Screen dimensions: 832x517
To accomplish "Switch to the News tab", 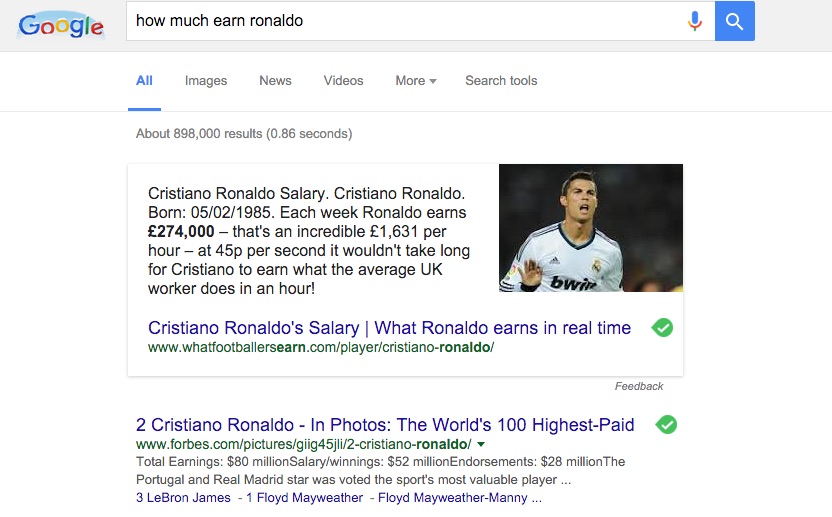I will [x=275, y=81].
